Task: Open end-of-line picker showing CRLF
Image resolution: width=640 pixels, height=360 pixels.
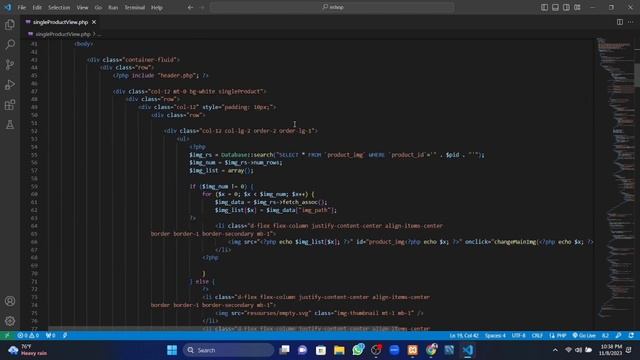Action: 537,336
